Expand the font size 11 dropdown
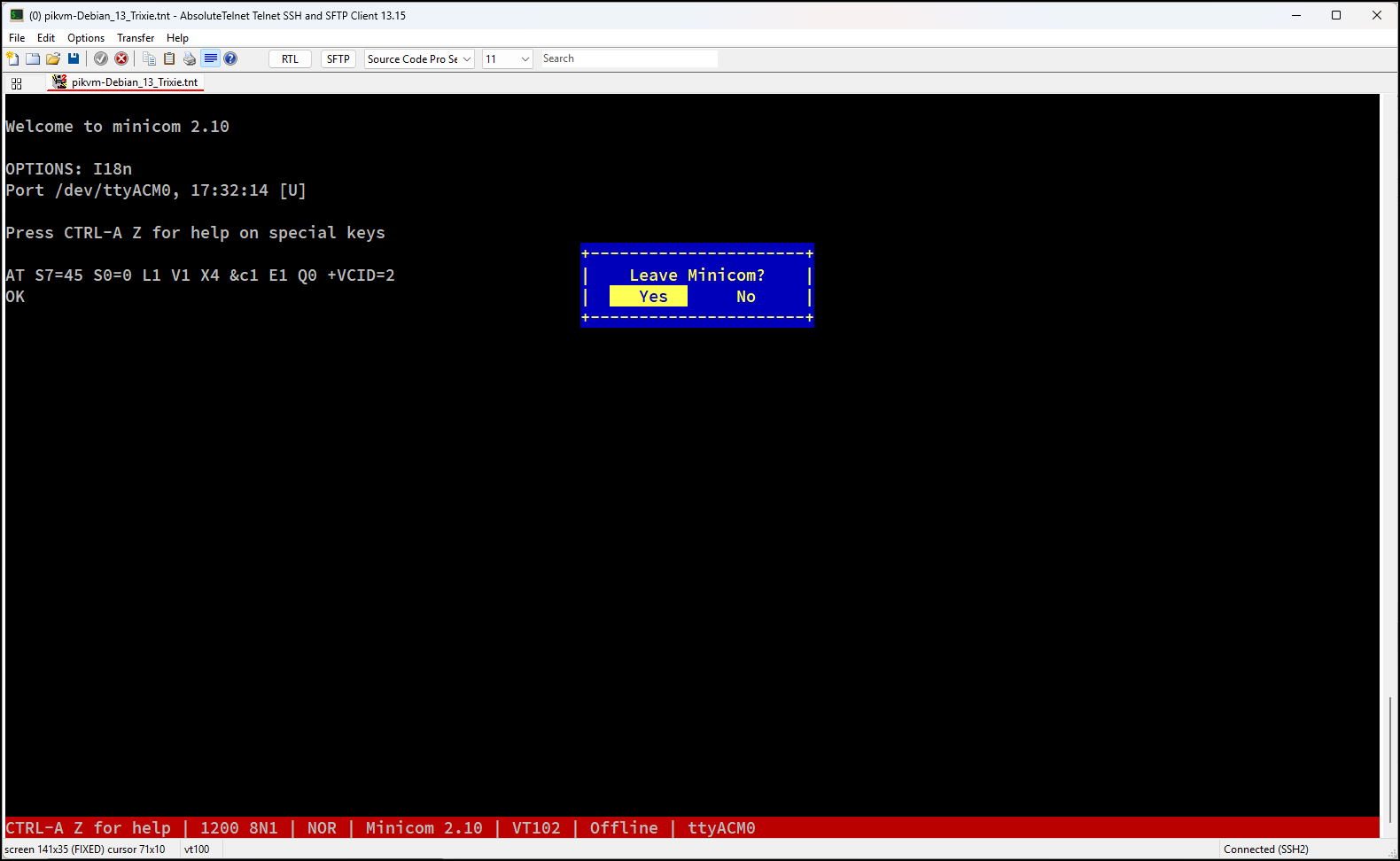The width and height of the screenshot is (1400, 861). 507,59
